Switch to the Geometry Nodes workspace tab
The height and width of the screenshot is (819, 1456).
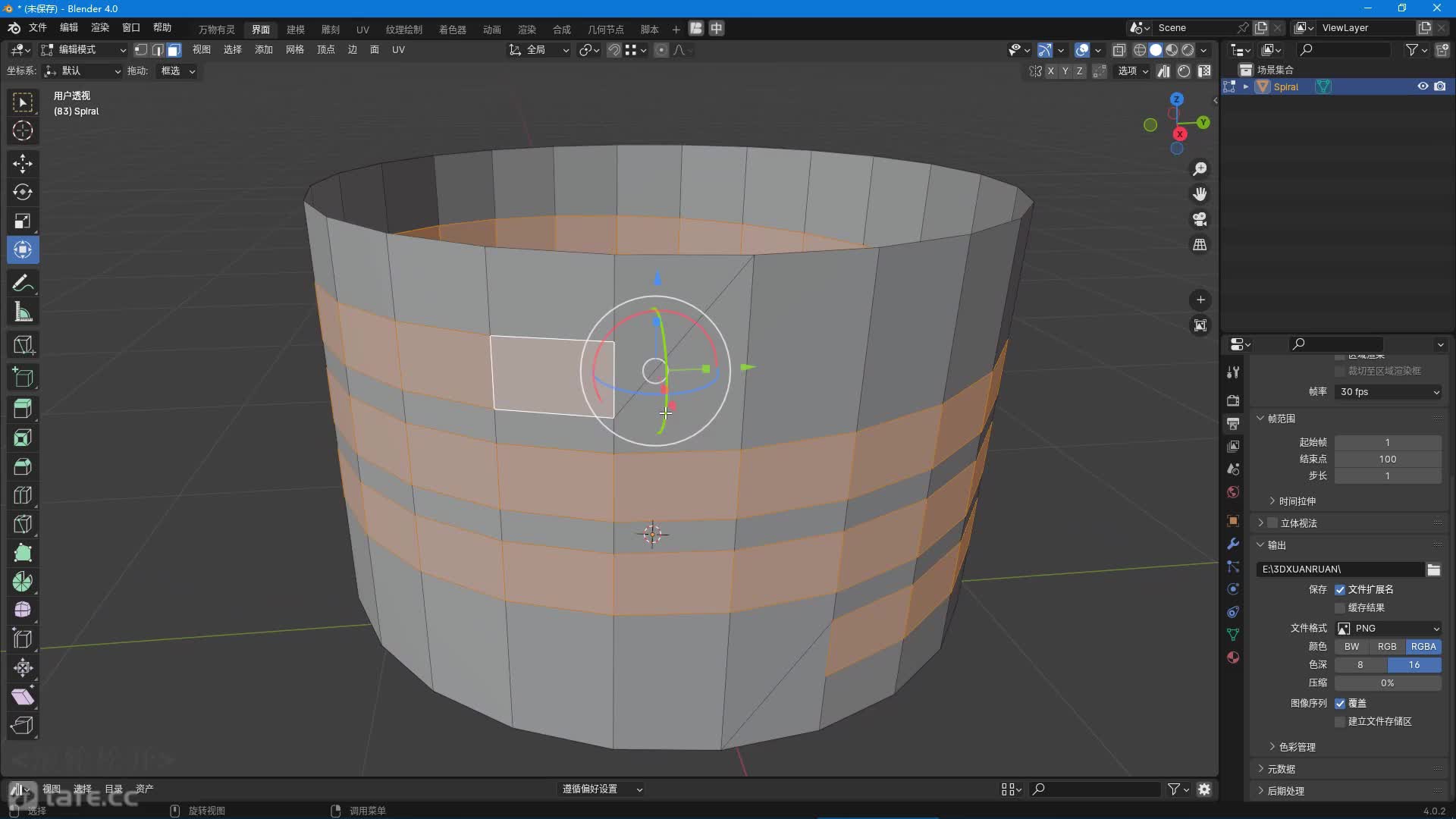[605, 30]
